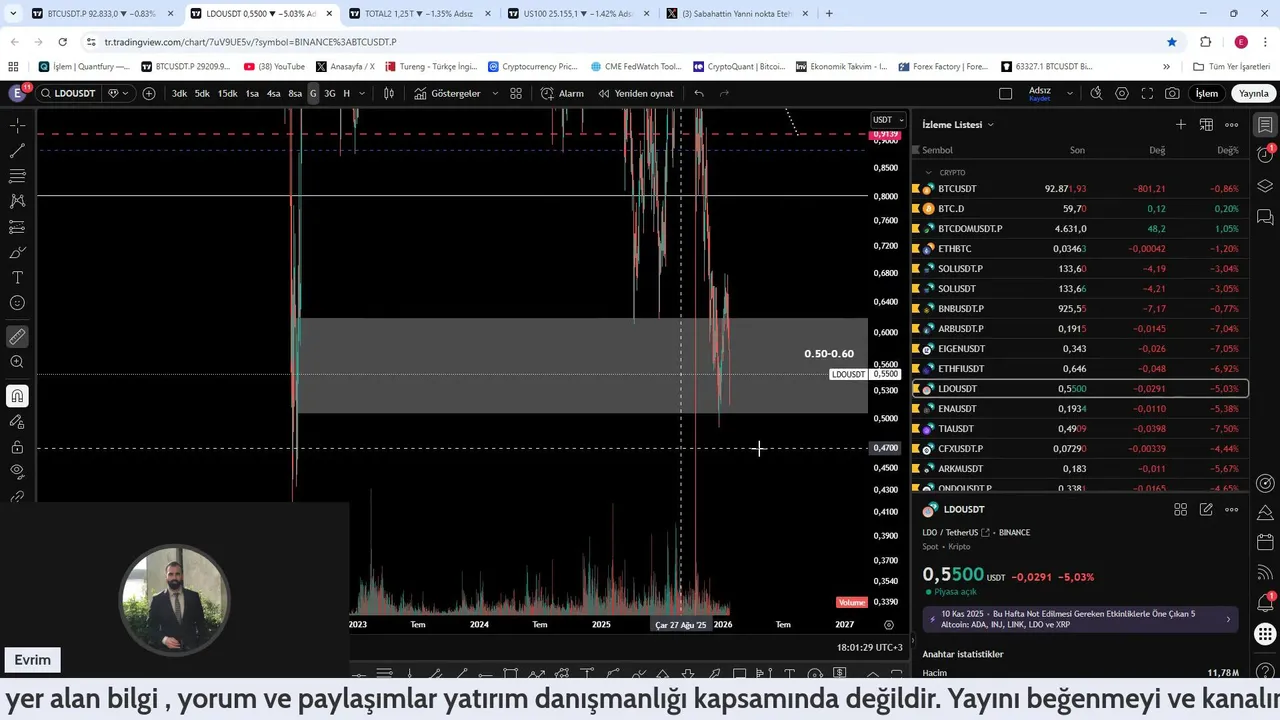The image size is (1280, 720).
Task: Open advanced view of the watchlist
Action: 1206,125
